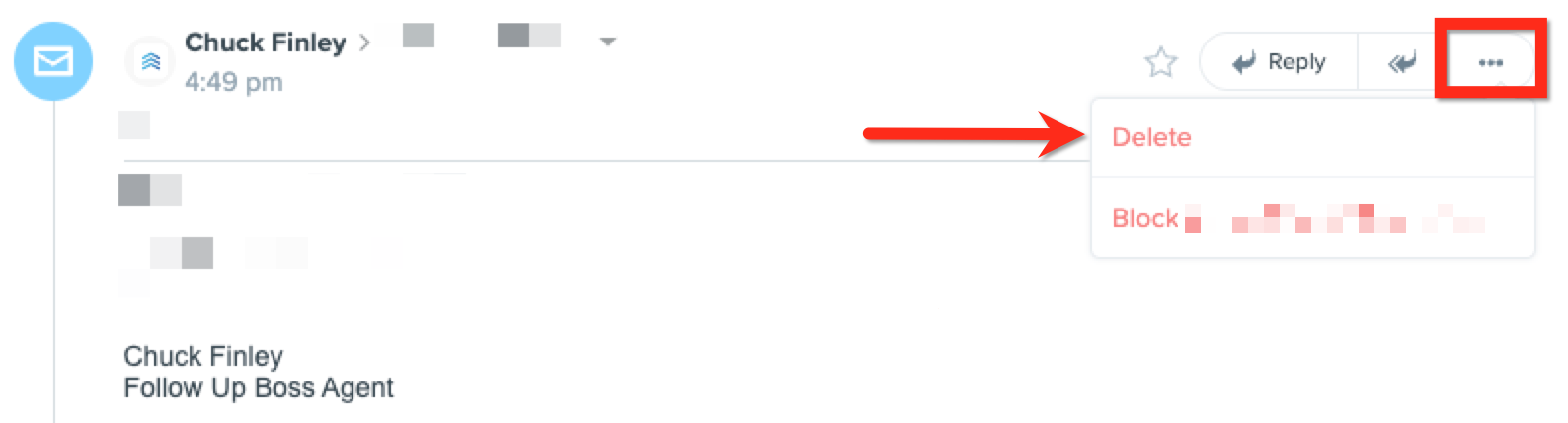Select Delete from the options menu
Viewport: 1568px width, 423px height.
pos(1151,137)
